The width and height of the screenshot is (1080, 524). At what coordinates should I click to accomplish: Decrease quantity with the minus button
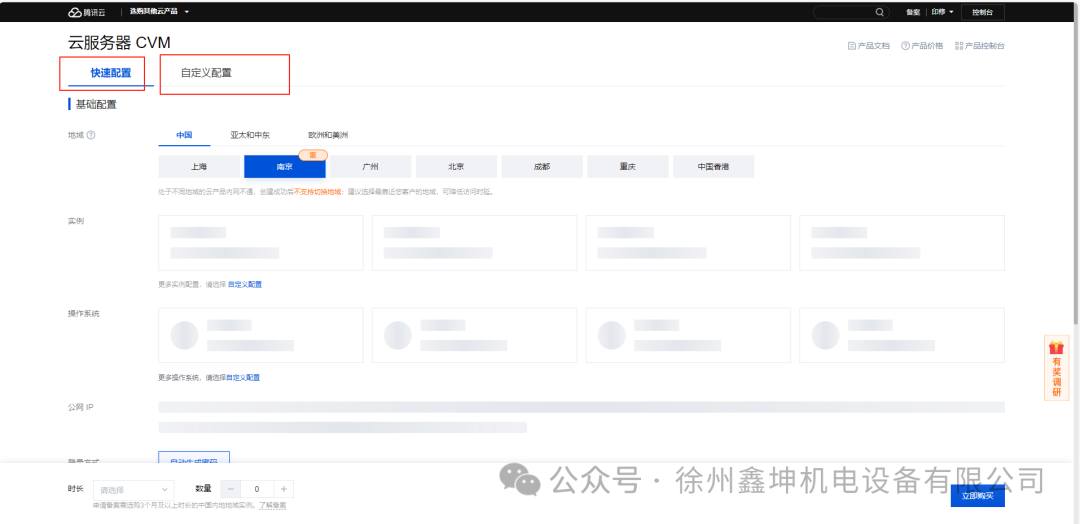[x=230, y=489]
